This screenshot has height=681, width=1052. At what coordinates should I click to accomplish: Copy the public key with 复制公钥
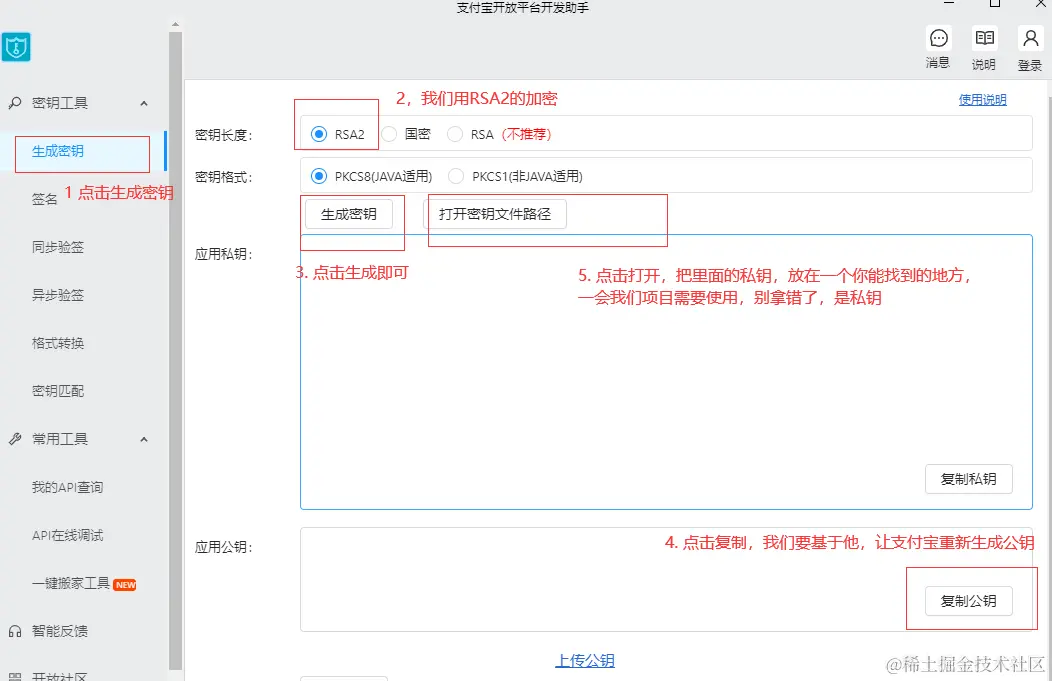click(969, 601)
